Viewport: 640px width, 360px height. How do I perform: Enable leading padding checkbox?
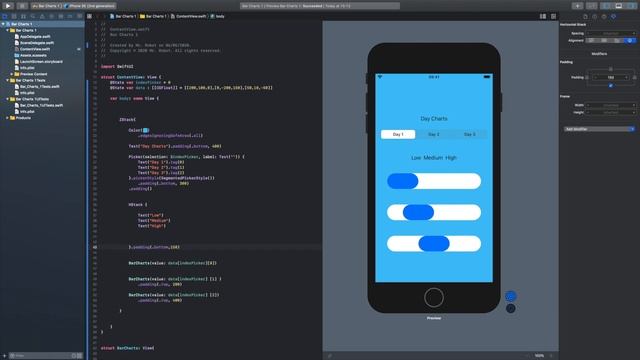tap(587, 77)
